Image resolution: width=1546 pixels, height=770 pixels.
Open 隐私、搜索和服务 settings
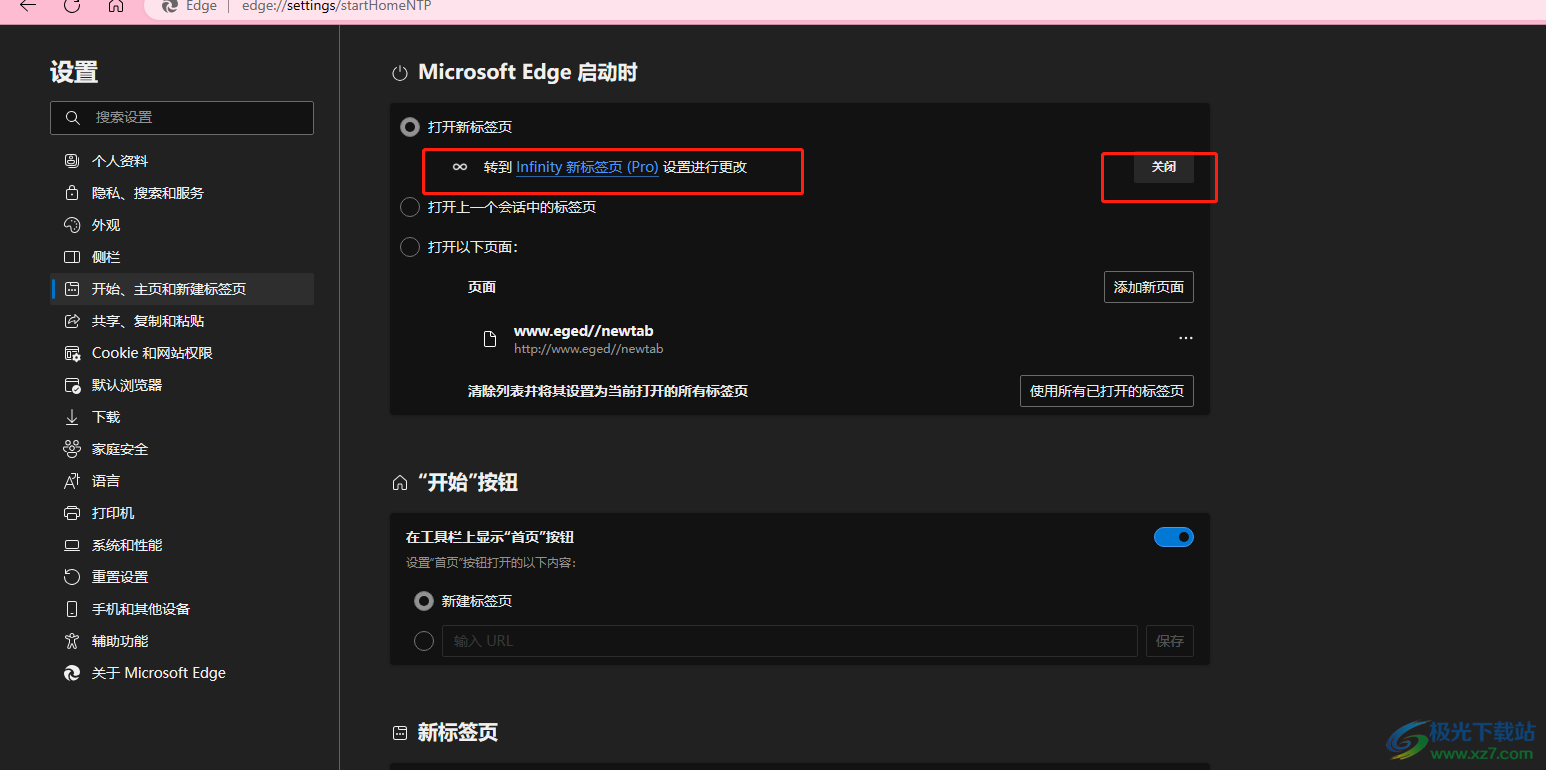click(182, 193)
